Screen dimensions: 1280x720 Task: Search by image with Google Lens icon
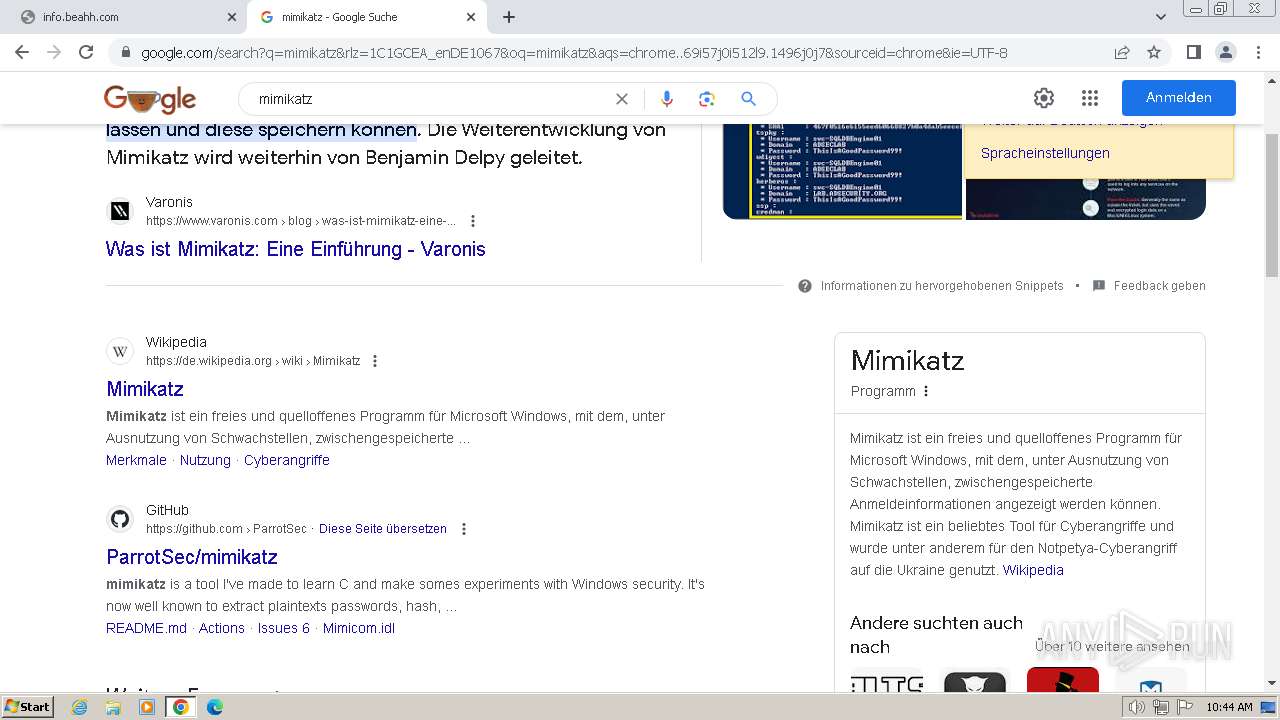[x=707, y=99]
